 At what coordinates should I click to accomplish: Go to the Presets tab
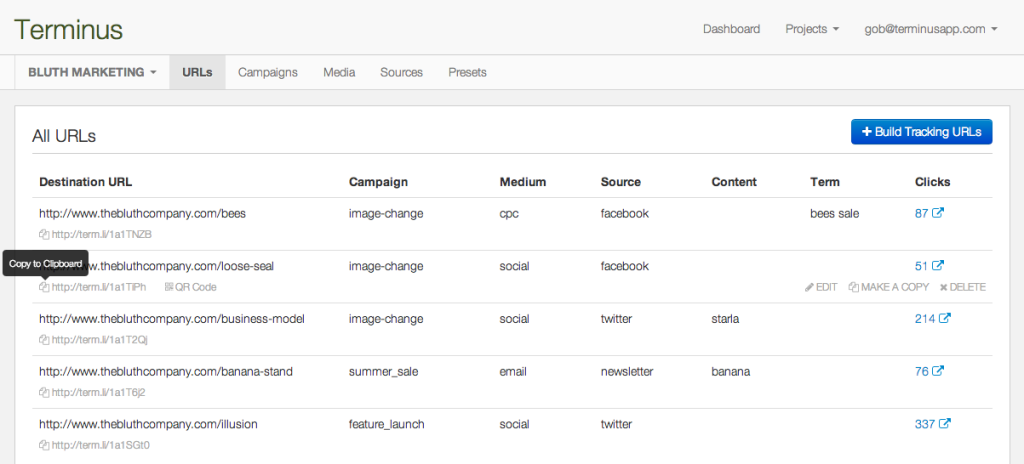(x=467, y=72)
